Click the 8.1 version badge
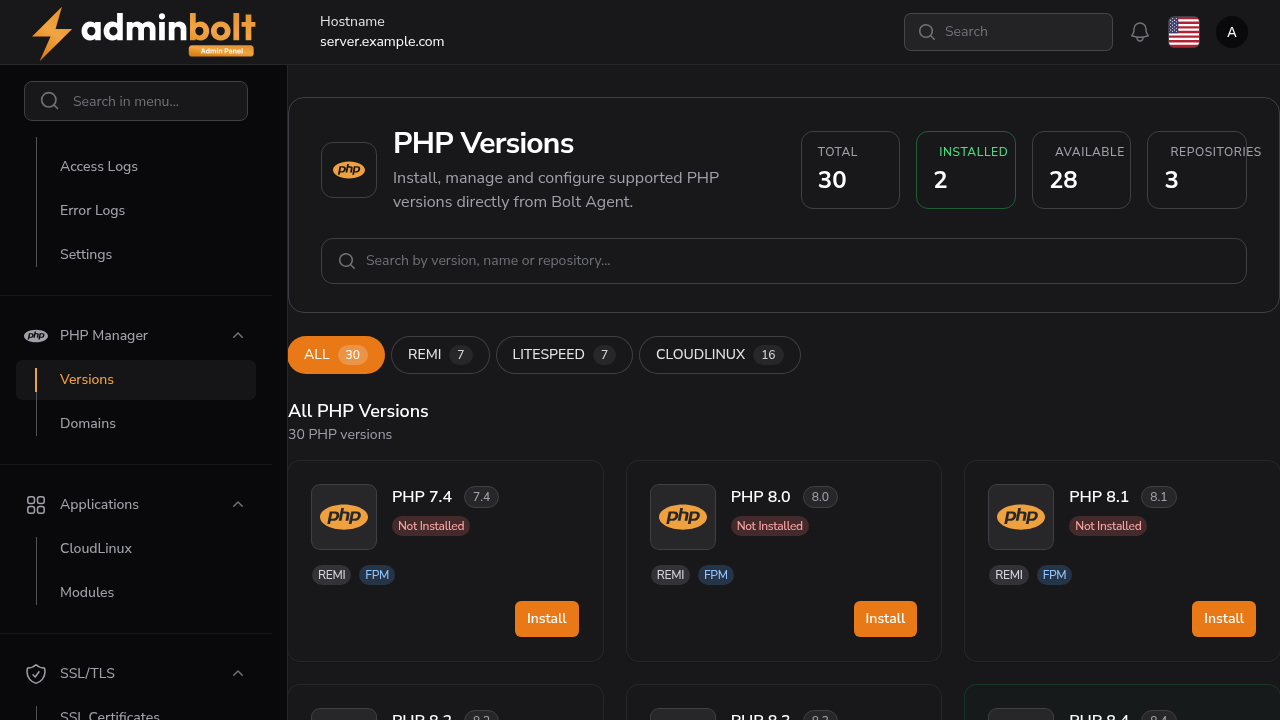Viewport: 1280px width, 720px height. point(1159,497)
